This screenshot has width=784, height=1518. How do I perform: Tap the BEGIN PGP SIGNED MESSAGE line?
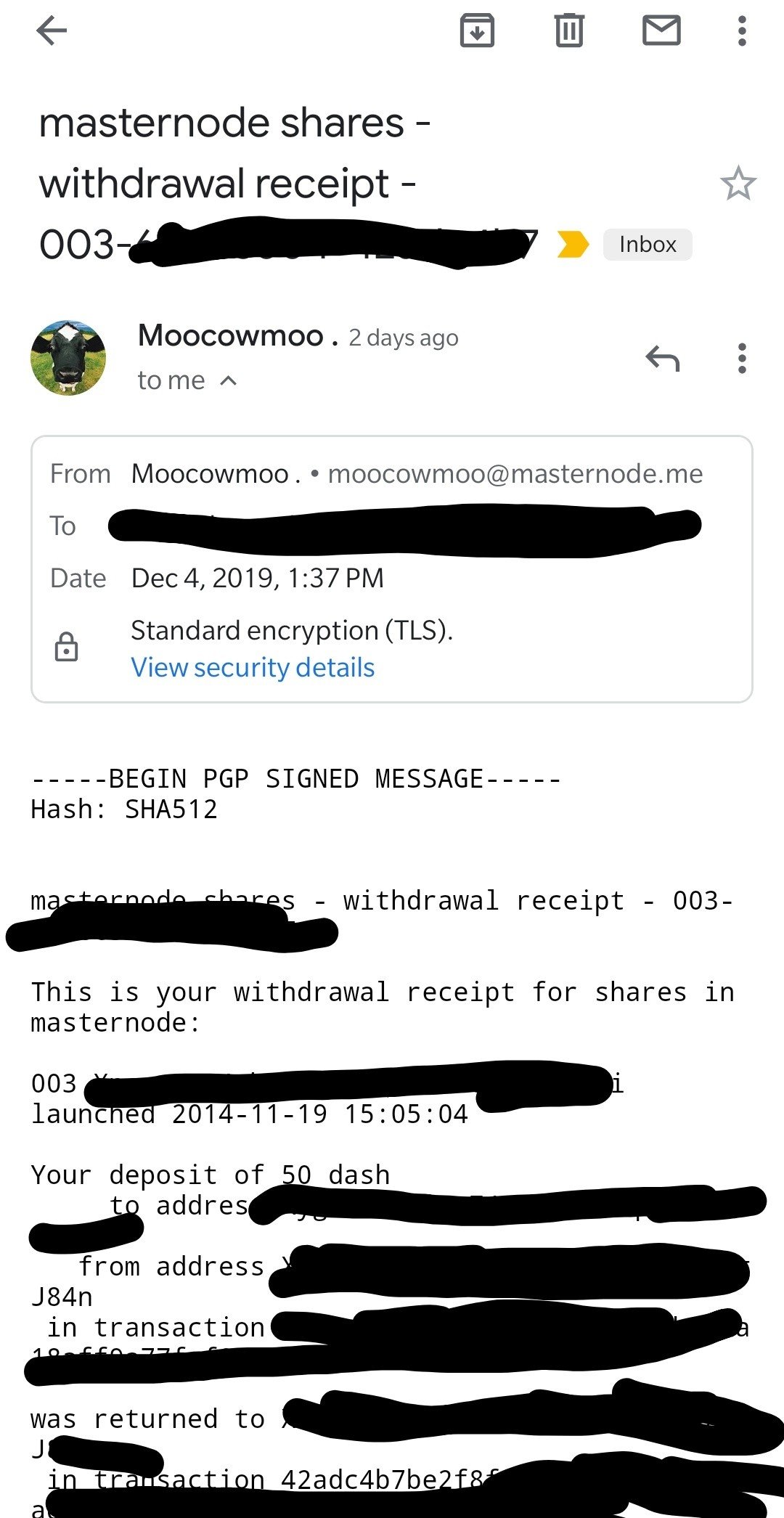pos(296,779)
